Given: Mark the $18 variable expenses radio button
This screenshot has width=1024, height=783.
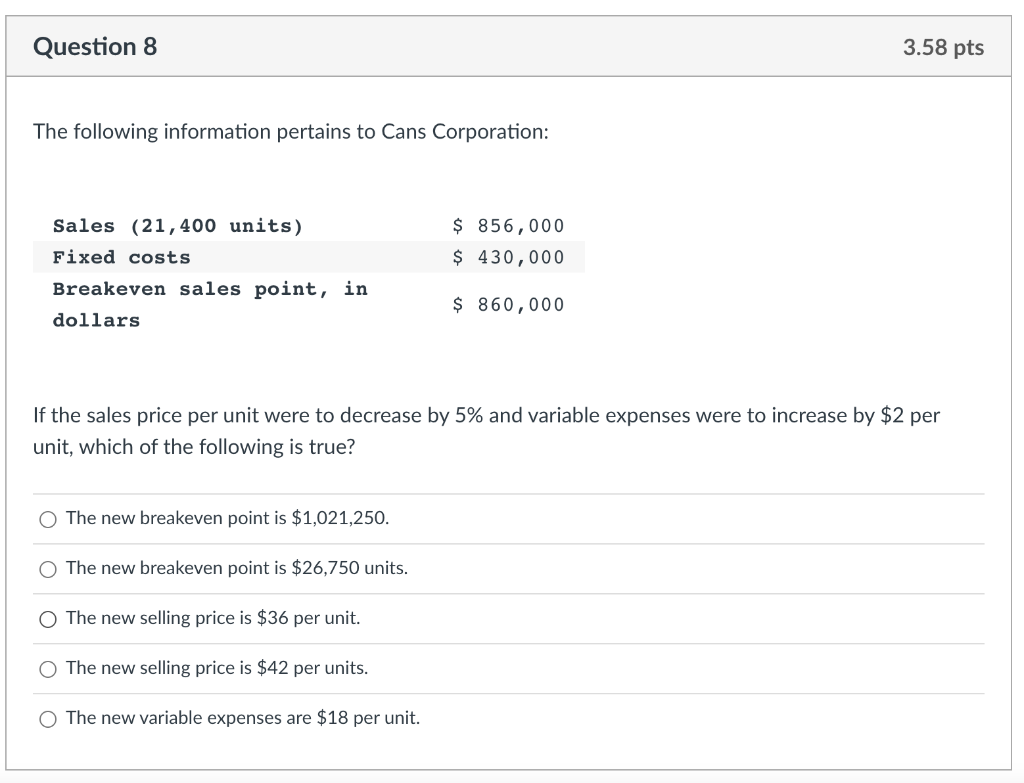Looking at the screenshot, I should (48, 719).
